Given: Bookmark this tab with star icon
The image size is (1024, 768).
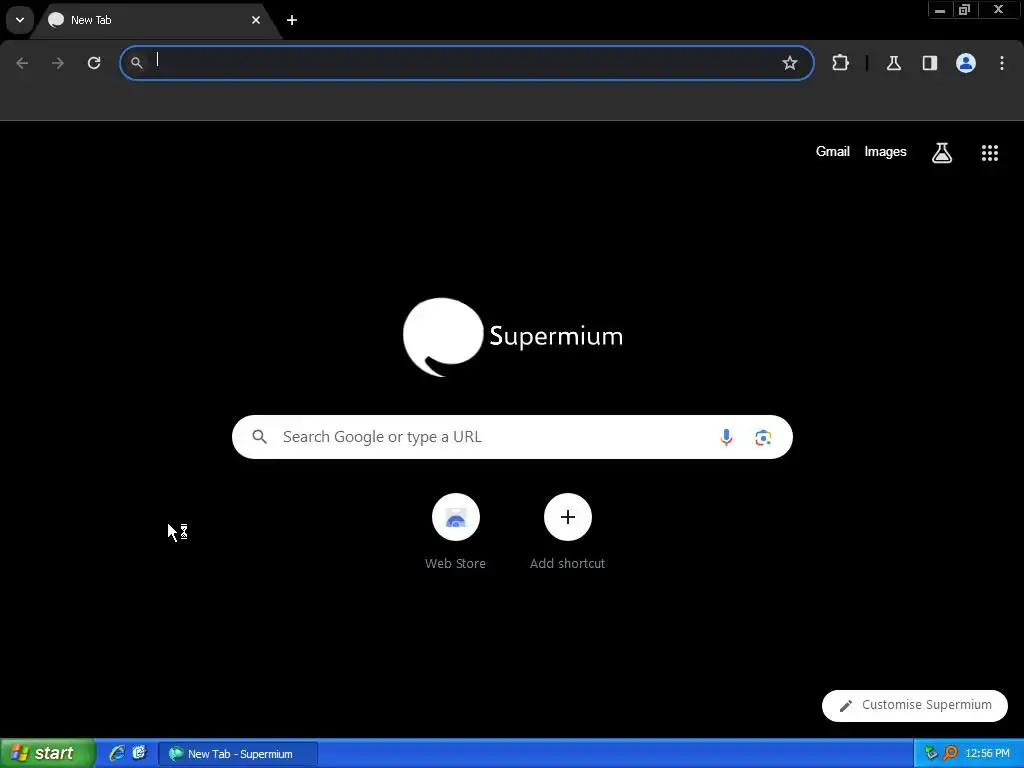Looking at the screenshot, I should (790, 63).
